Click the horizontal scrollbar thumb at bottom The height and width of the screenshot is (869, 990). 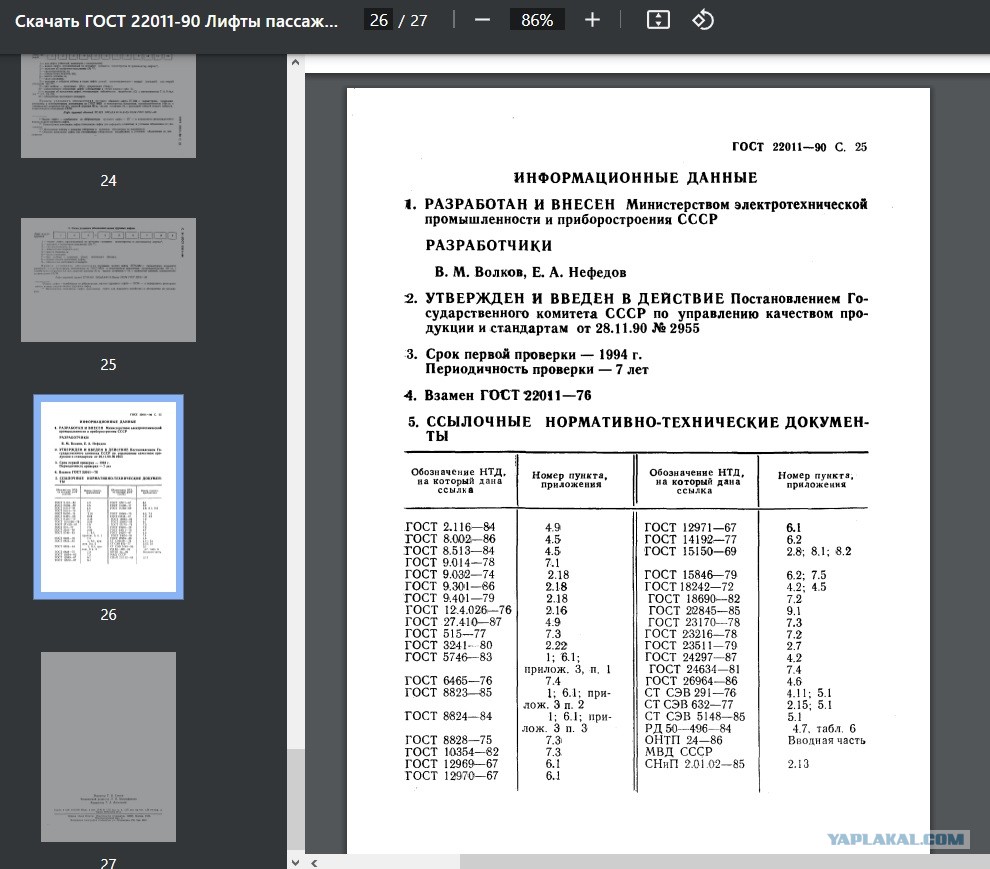pos(725,862)
